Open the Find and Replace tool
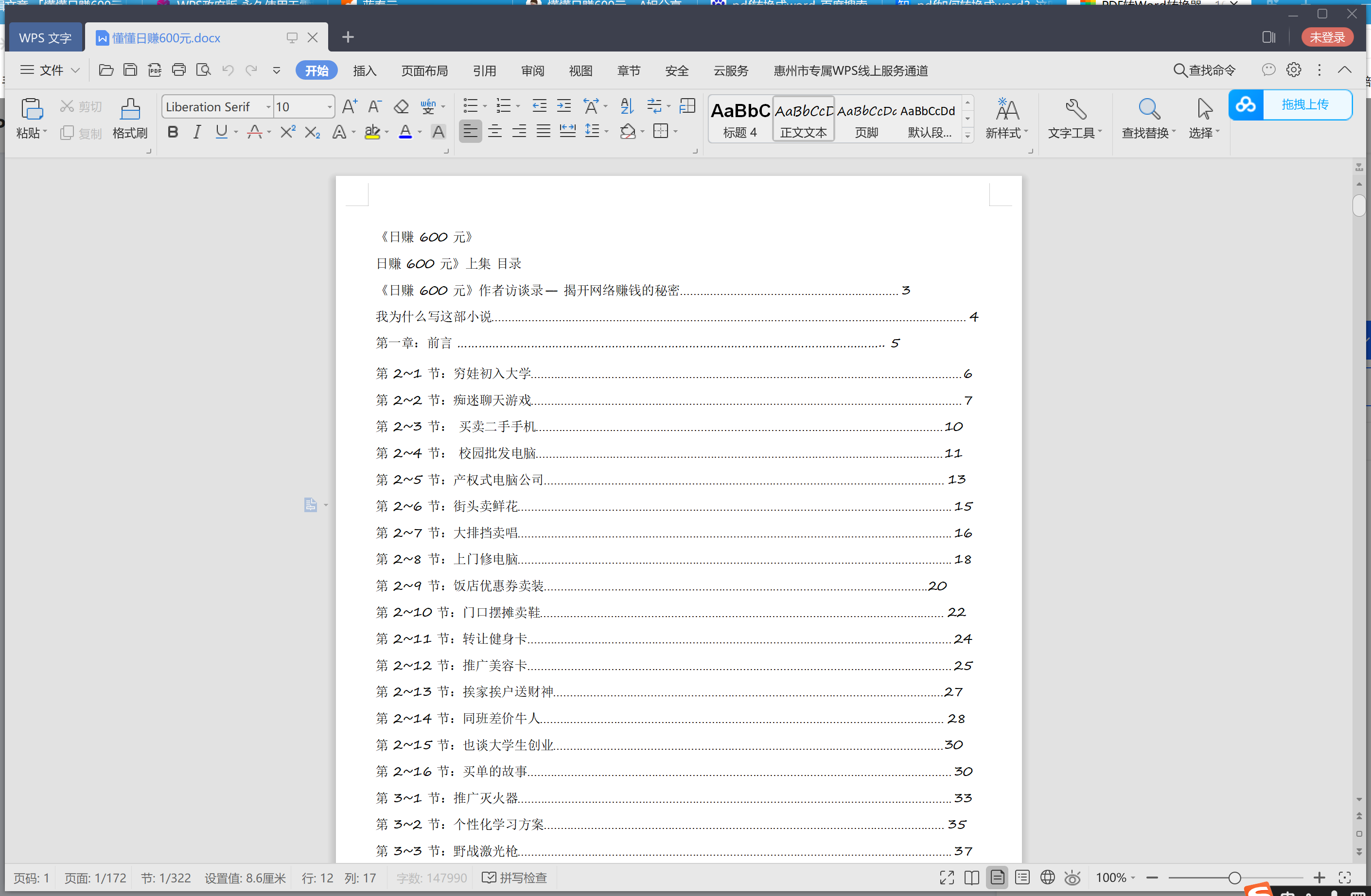Screen dimensions: 1371x896 1147,118
